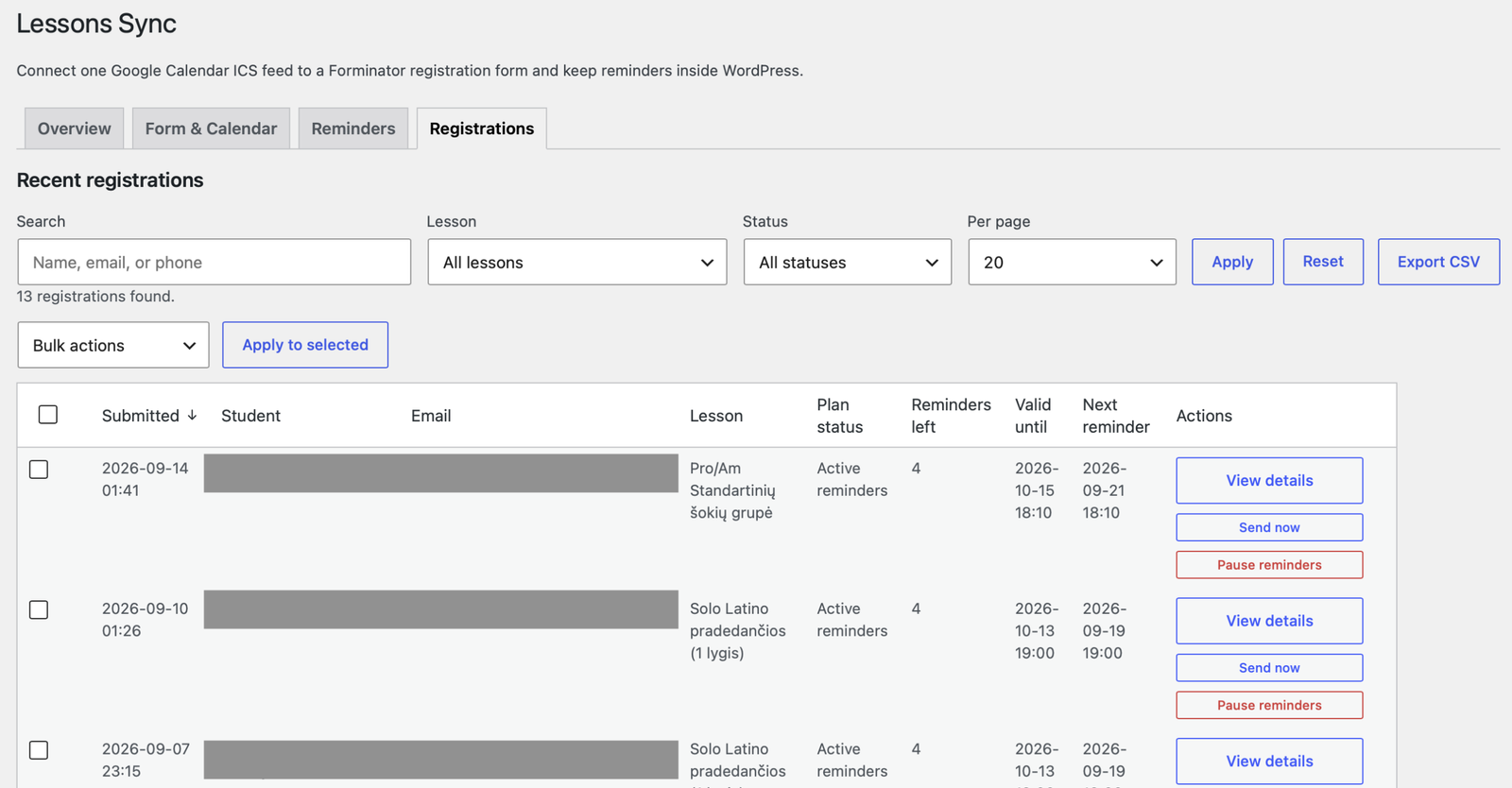This screenshot has width=1512, height=788.
Task: View details for Pro/Am Standartinių šokių grupė registration
Action: (1269, 480)
